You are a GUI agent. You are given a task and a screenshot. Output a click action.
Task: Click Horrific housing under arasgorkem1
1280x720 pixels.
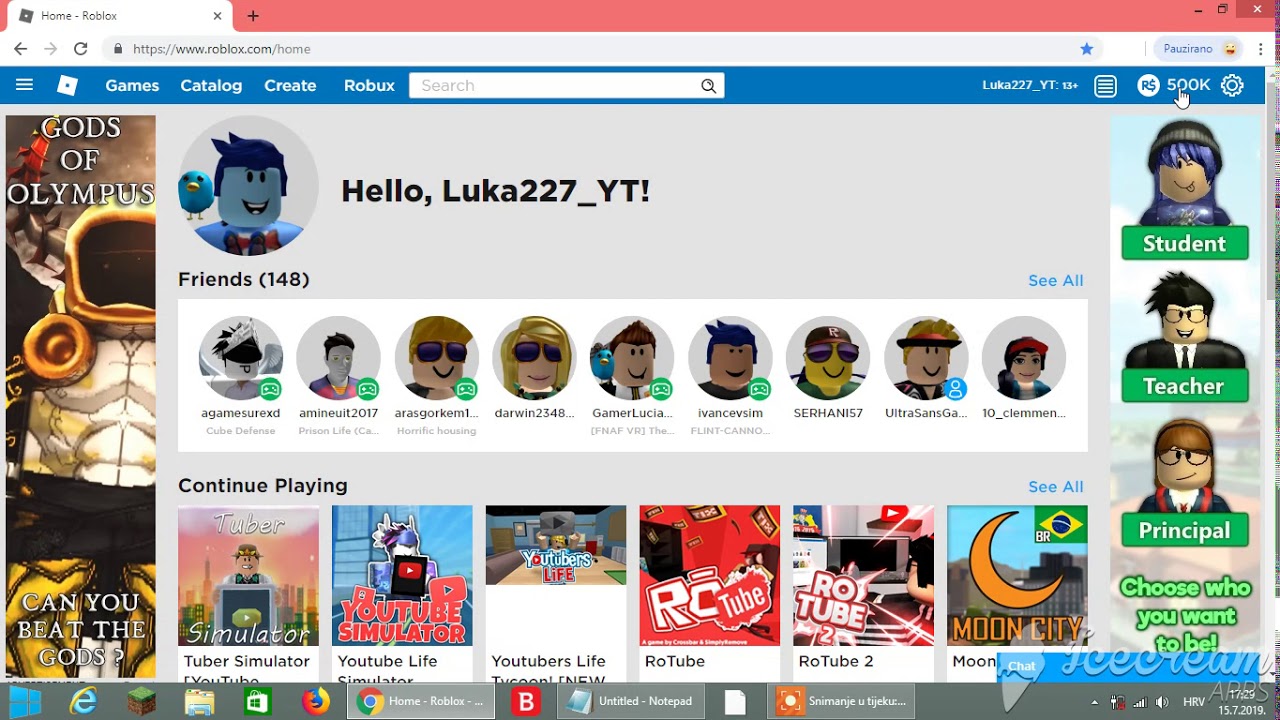click(436, 431)
